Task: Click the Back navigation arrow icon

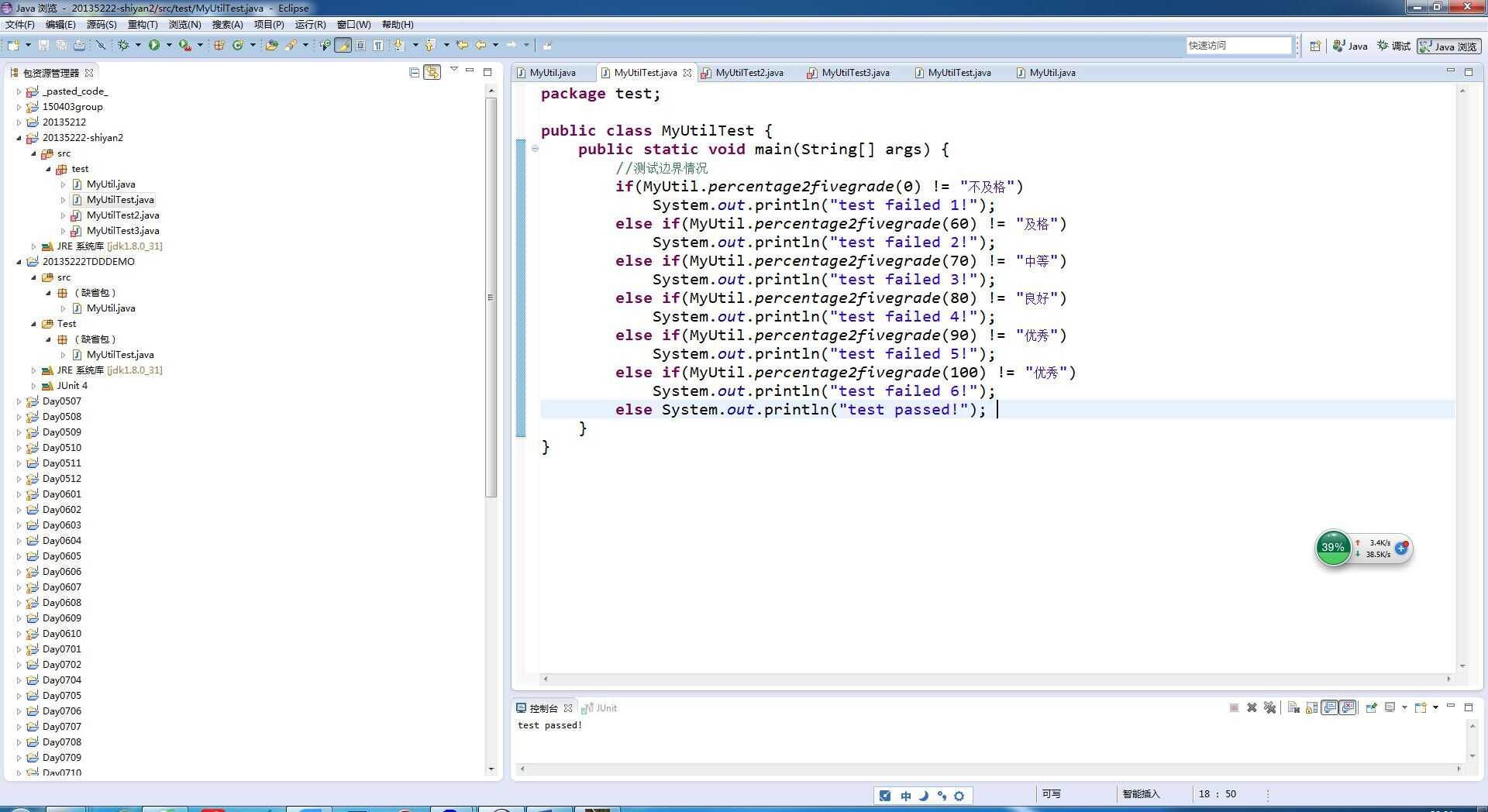Action: [480, 45]
